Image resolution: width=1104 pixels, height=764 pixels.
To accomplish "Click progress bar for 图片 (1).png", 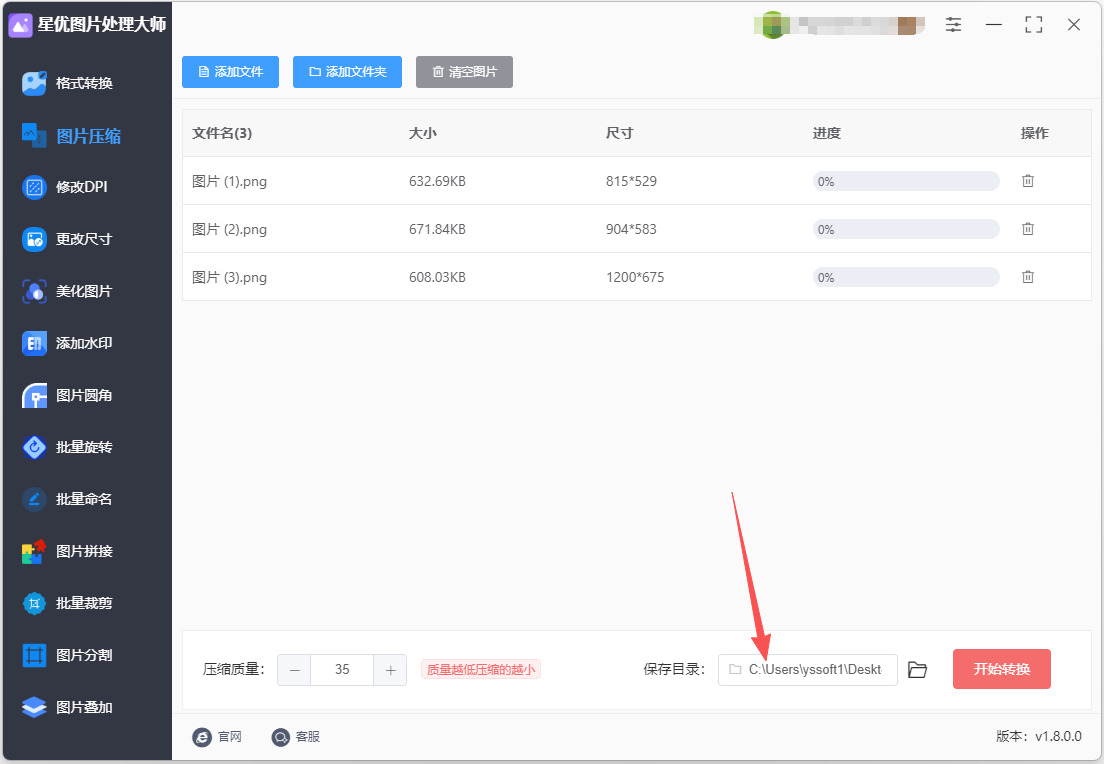I will point(906,181).
